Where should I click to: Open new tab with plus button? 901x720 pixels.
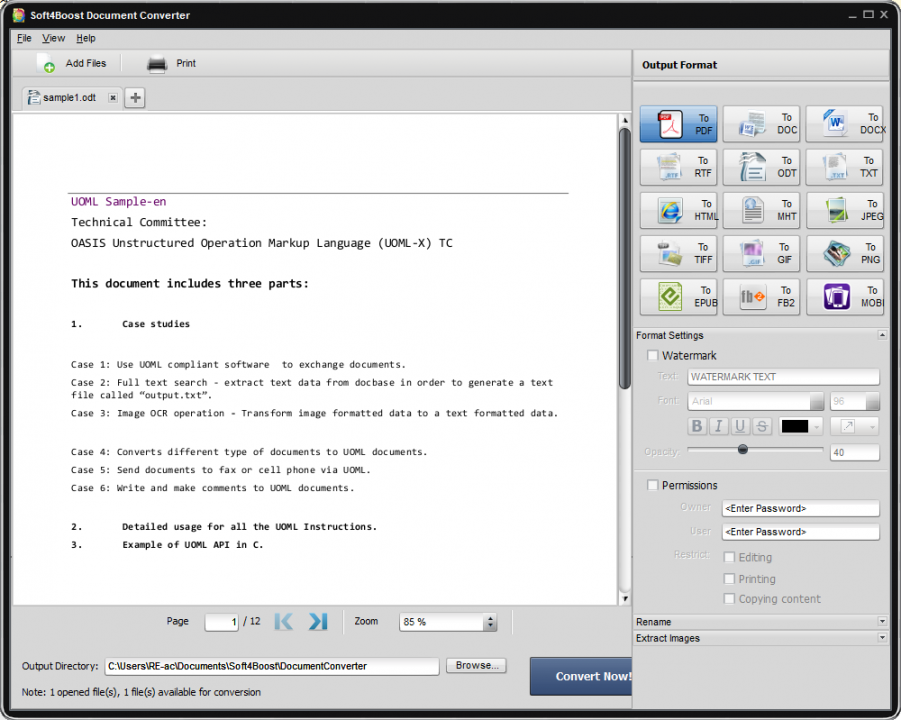[135, 98]
